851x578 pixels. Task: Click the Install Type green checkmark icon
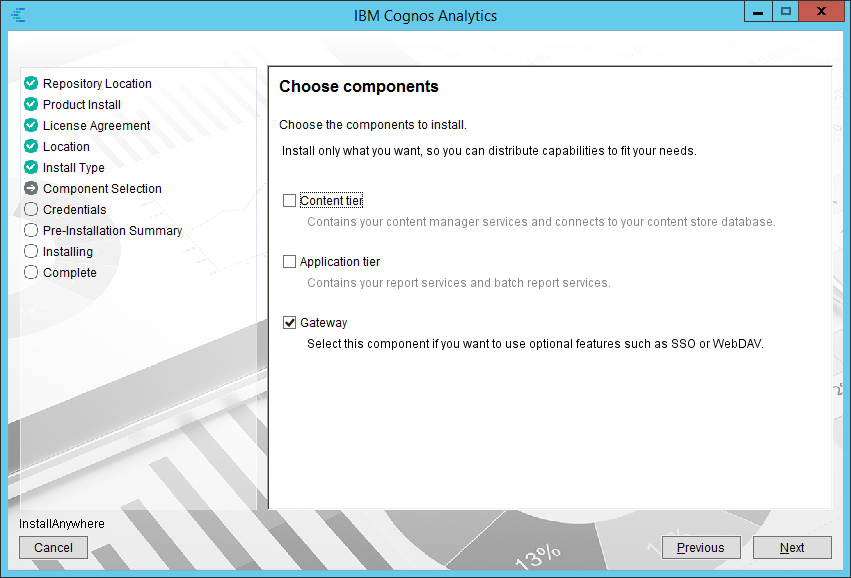[x=31, y=167]
